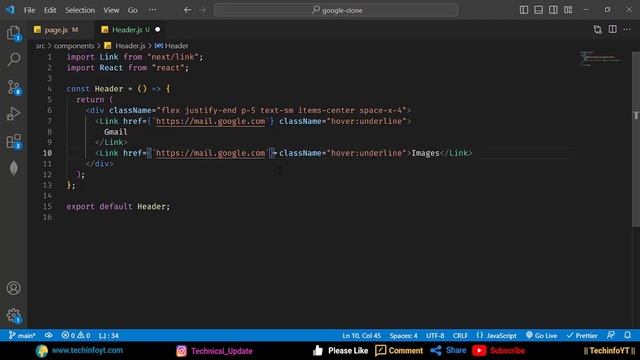The width and height of the screenshot is (640, 360).
Task: Open editor More Actions ellipsis
Action: pos(627,29)
